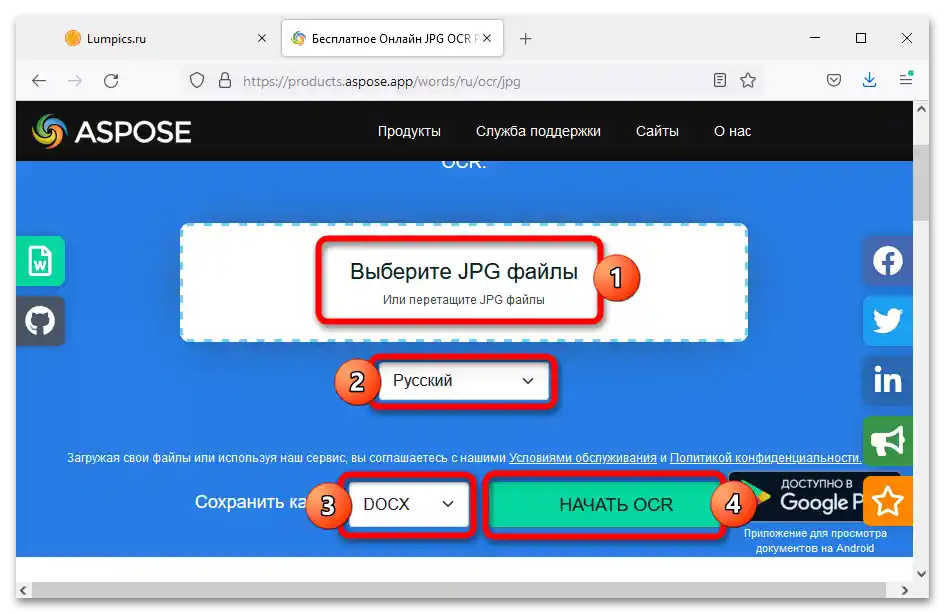Screen dimensions: 945x614
Task: Click the Word document side icon
Action: tap(40, 261)
